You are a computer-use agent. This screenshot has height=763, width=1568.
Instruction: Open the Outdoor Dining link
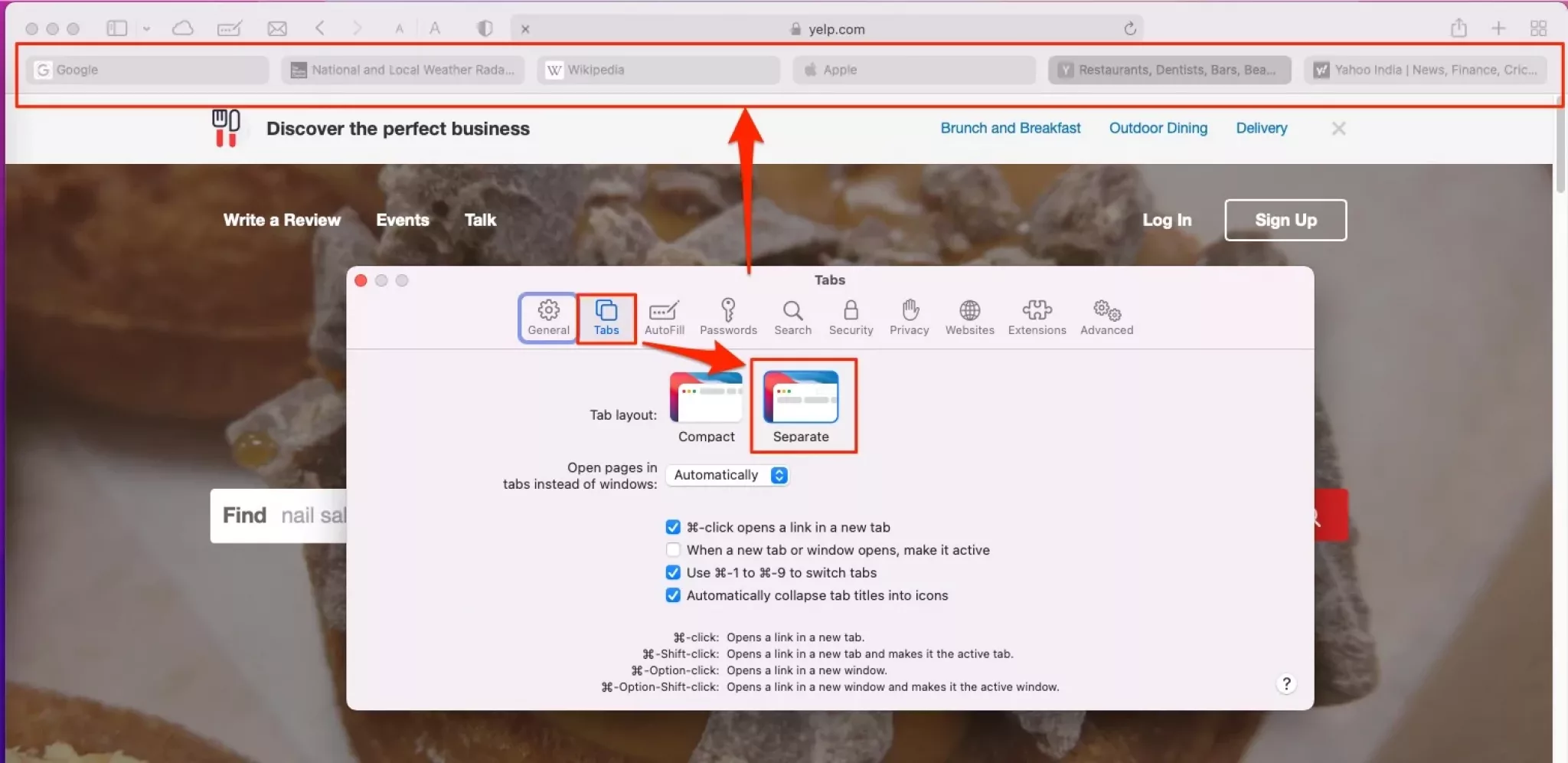(1158, 128)
